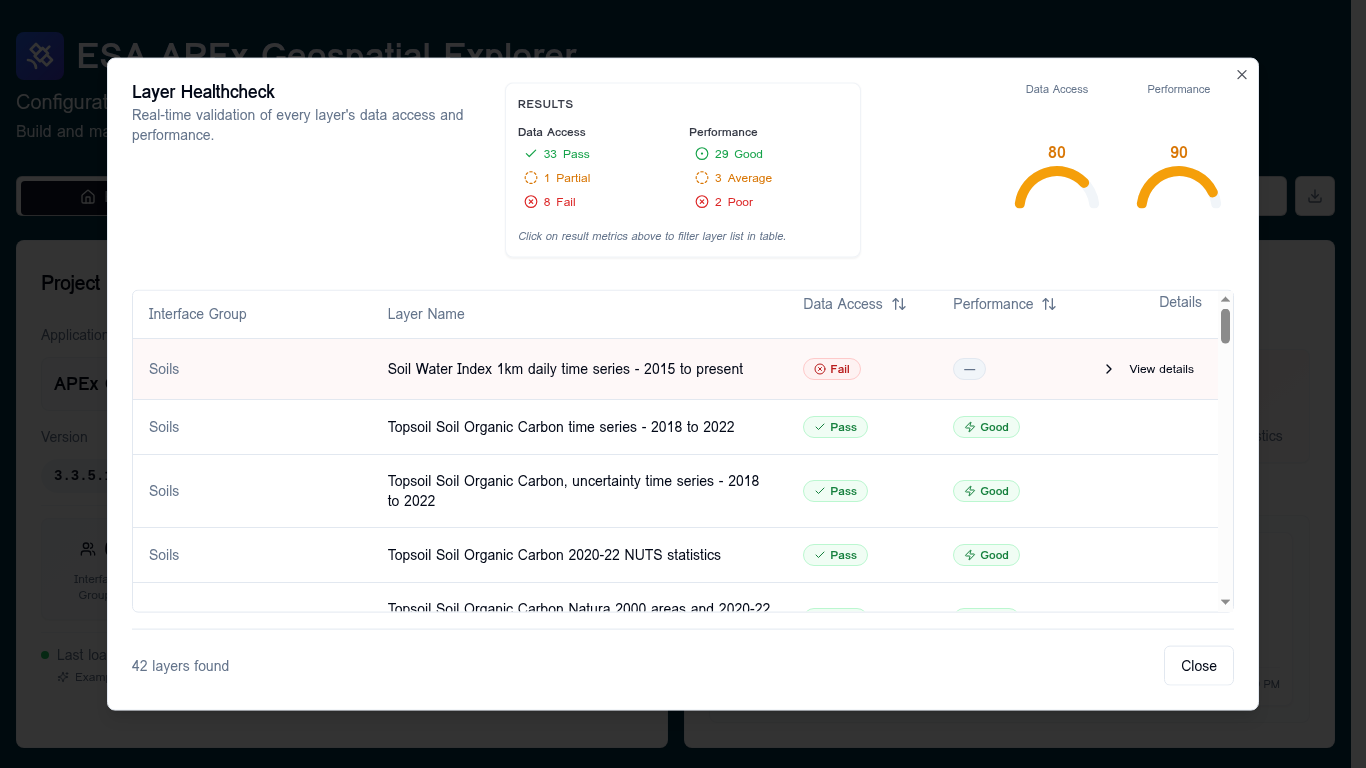Click the table vertical scrollbar thumb

[1225, 326]
